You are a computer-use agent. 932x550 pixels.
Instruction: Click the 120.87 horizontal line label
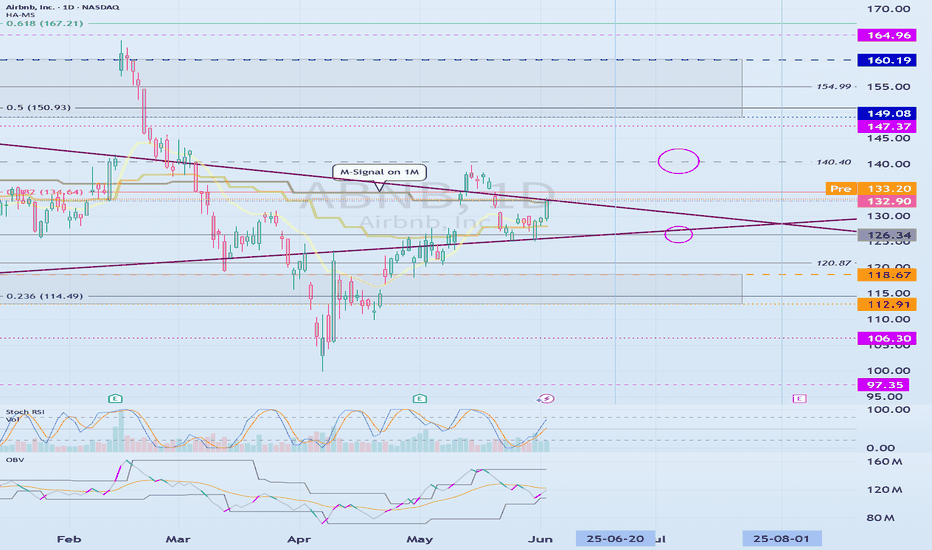click(833, 263)
